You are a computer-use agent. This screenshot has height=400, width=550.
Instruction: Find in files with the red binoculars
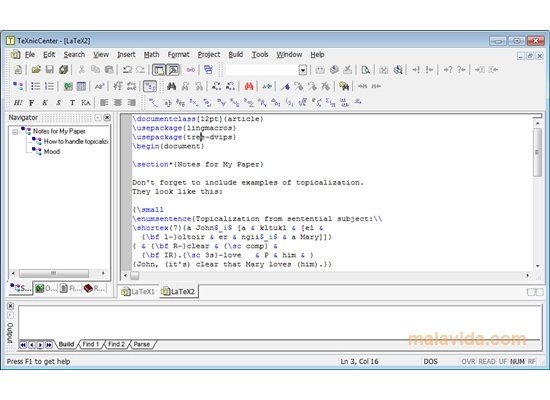point(249,86)
